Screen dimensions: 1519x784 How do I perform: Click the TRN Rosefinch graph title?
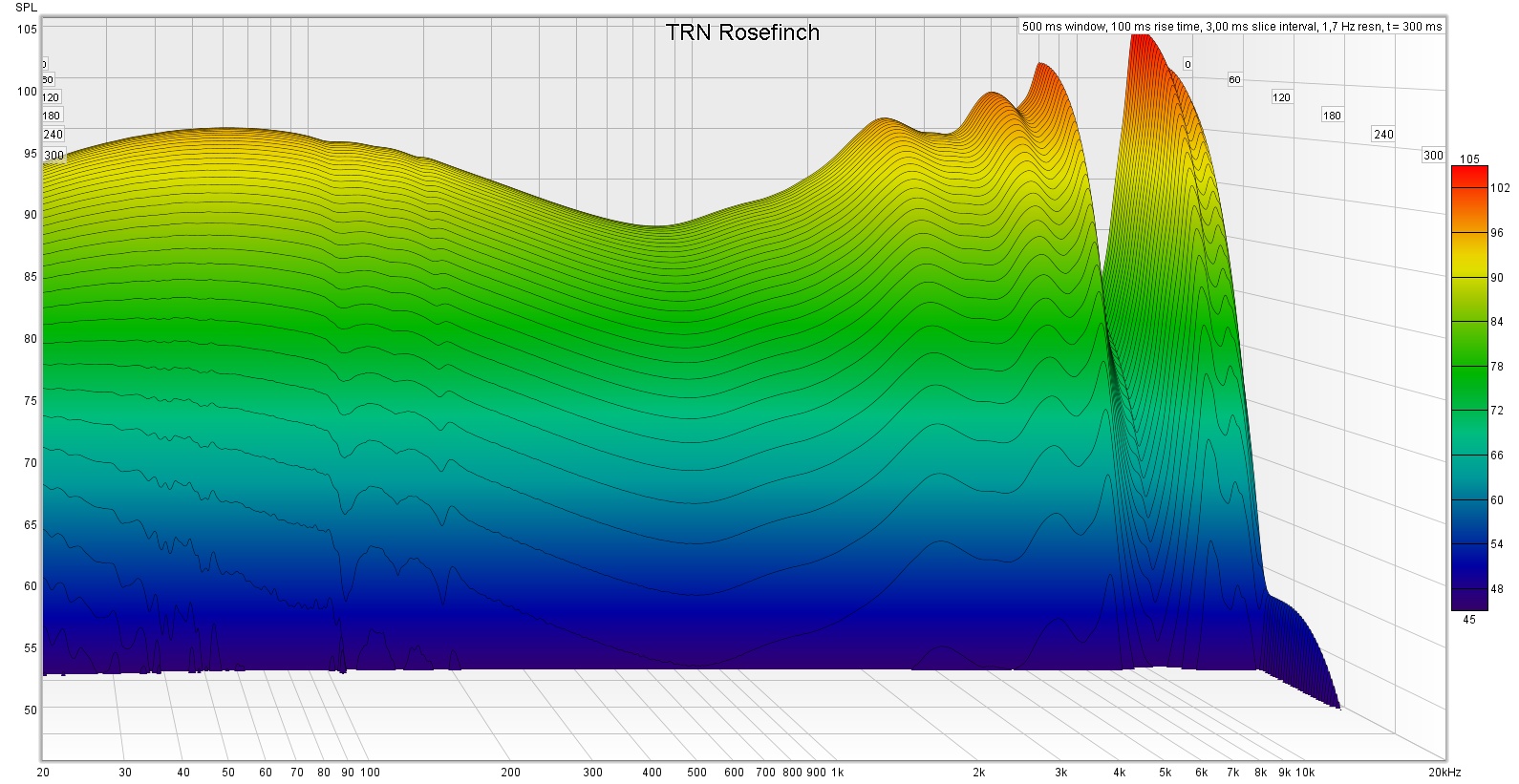(742, 32)
